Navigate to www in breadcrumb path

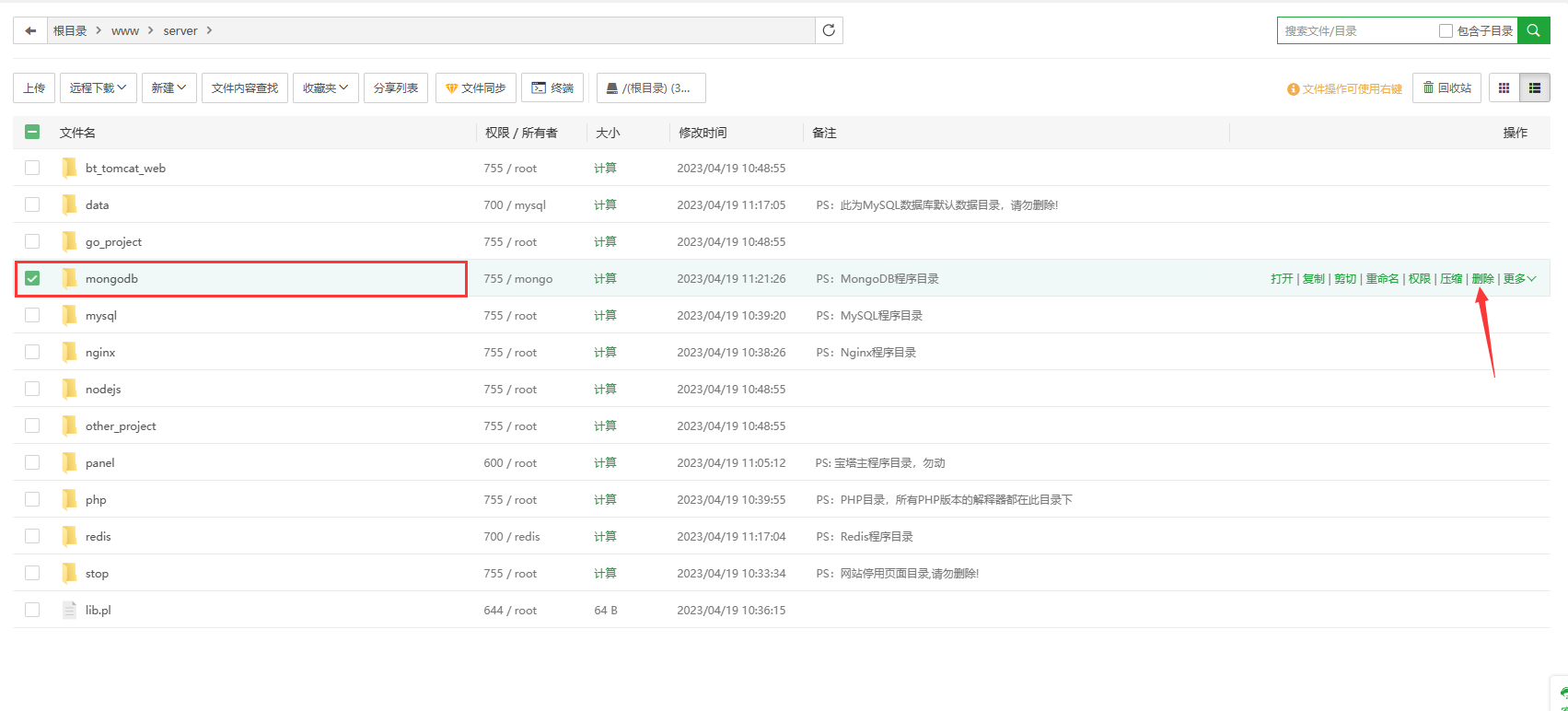point(125,30)
